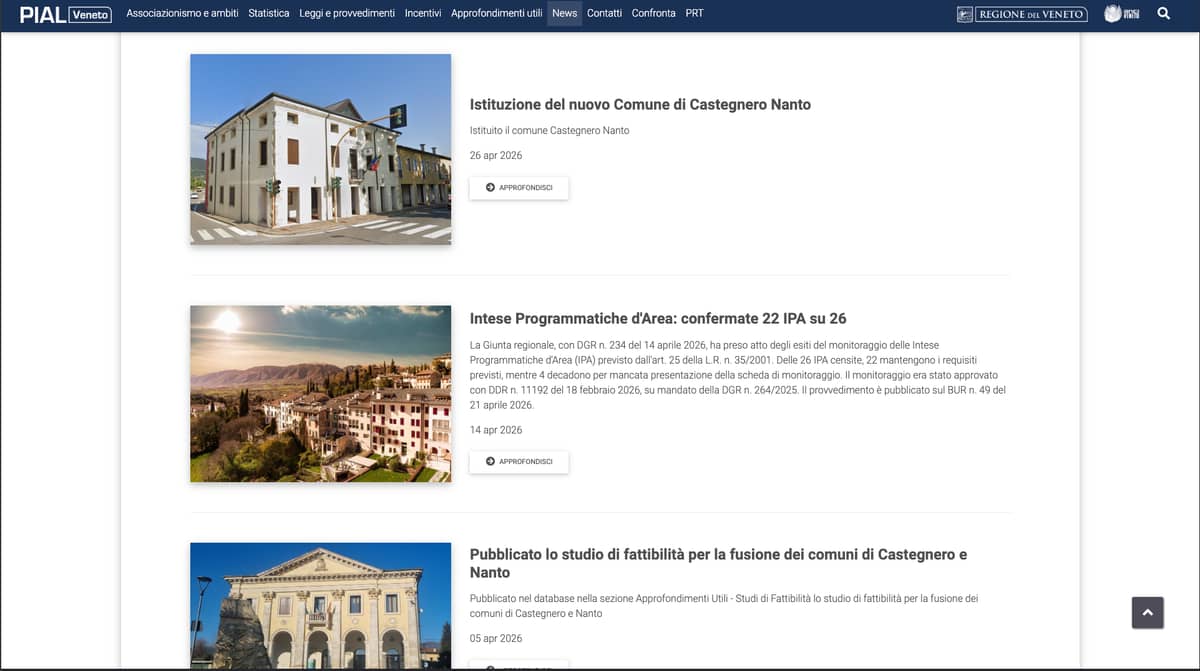Open the PRT menu item
The image size is (1200, 671).
[x=695, y=13]
